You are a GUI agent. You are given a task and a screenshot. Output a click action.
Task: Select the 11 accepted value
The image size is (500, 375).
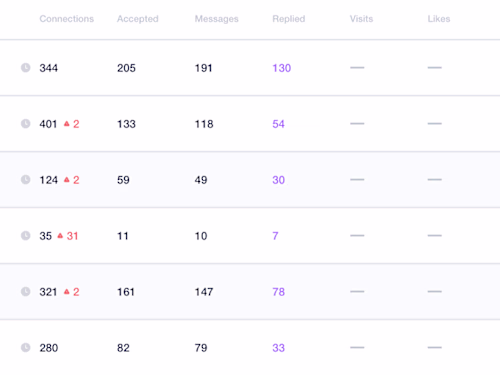click(123, 236)
